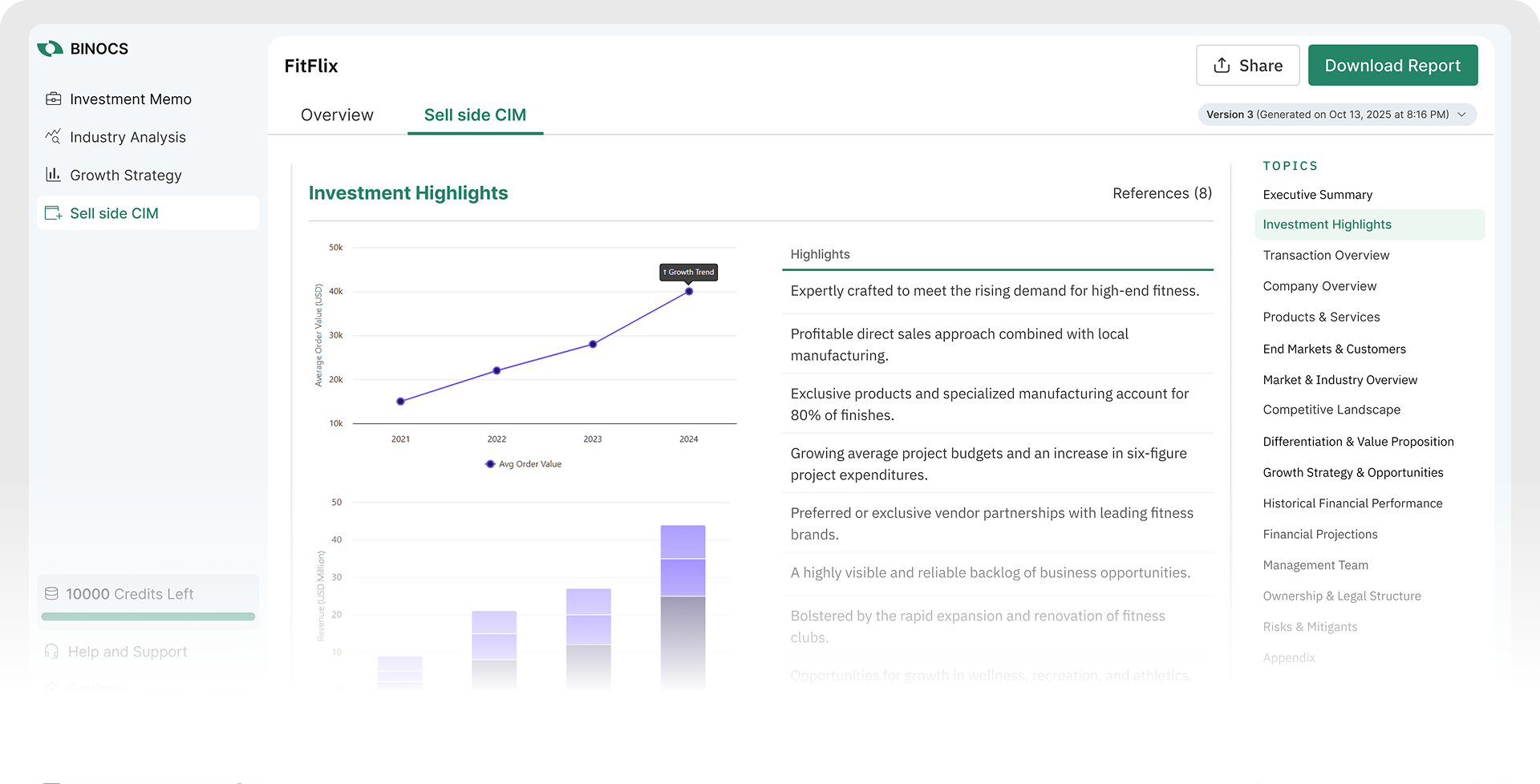This screenshot has width=1540, height=784.
Task: Click the Growth Strategy bar chart icon
Action: [53, 175]
